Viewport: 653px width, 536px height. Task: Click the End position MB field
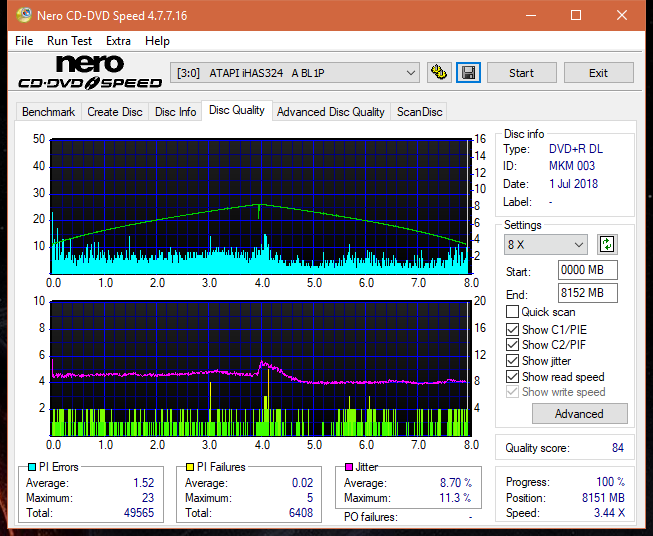tap(587, 293)
